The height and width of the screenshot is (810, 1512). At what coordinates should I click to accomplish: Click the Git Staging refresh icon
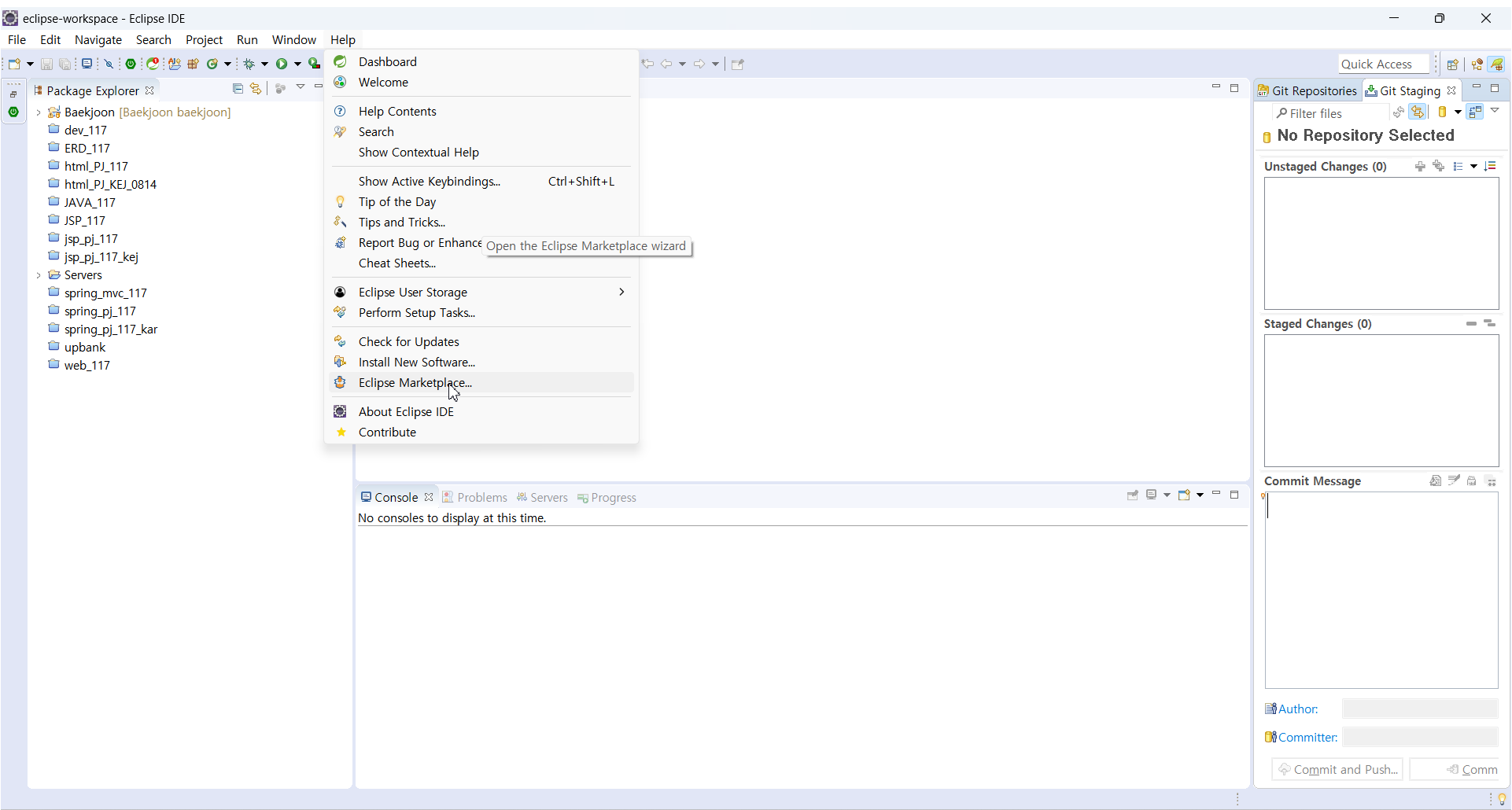pos(1399,112)
